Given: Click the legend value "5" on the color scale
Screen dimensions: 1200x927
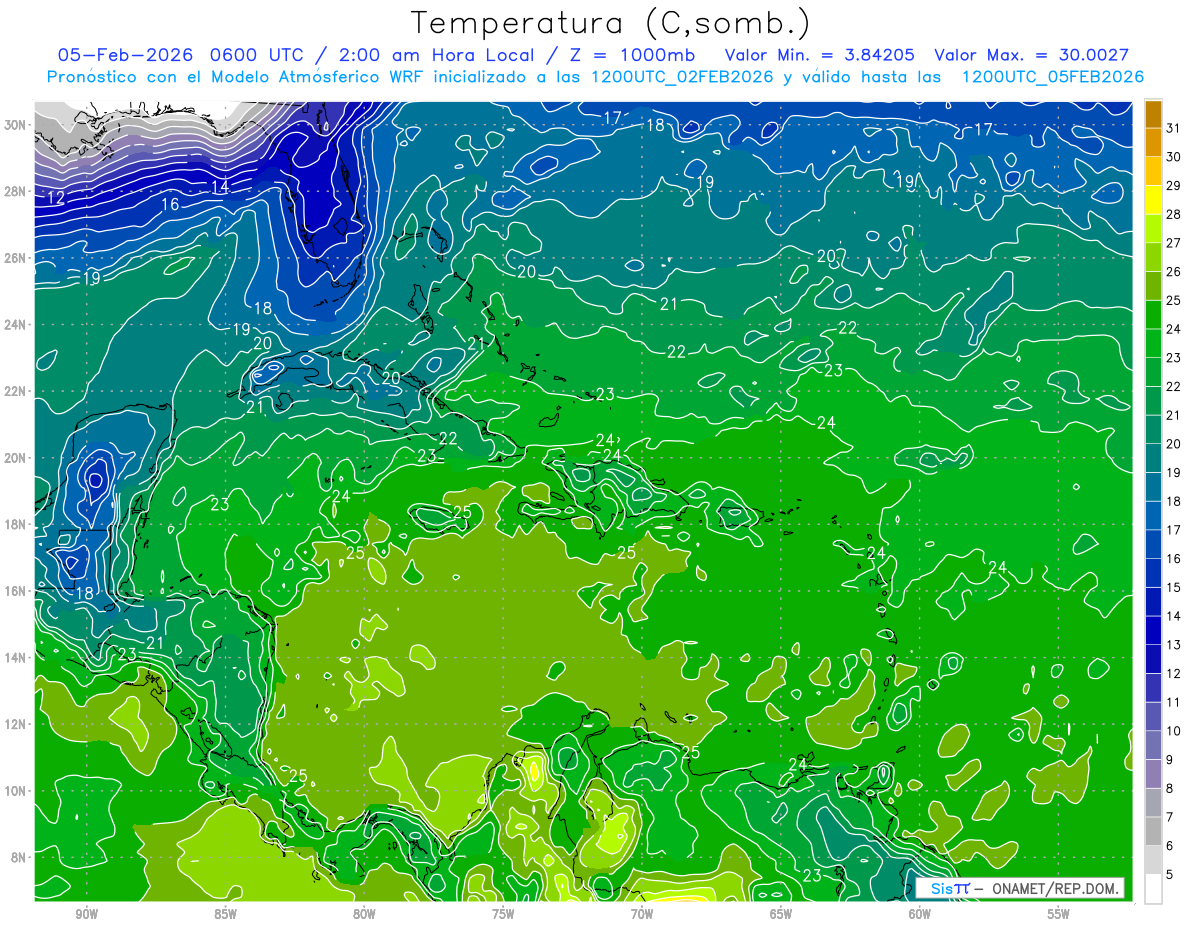Looking at the screenshot, I should pos(1170,875).
